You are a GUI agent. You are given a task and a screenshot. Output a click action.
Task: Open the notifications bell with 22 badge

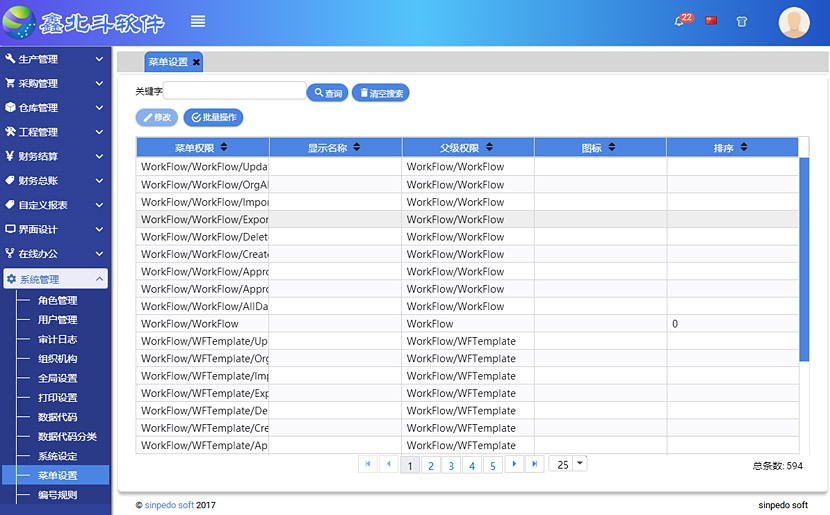(x=680, y=21)
